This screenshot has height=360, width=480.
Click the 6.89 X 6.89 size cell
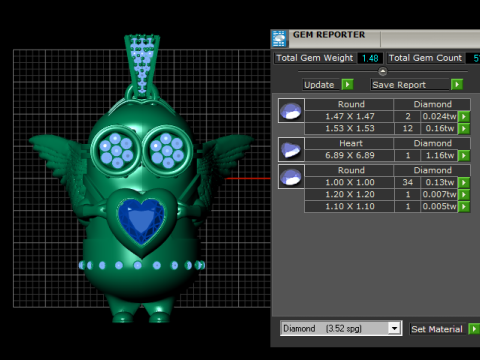[x=350, y=155]
